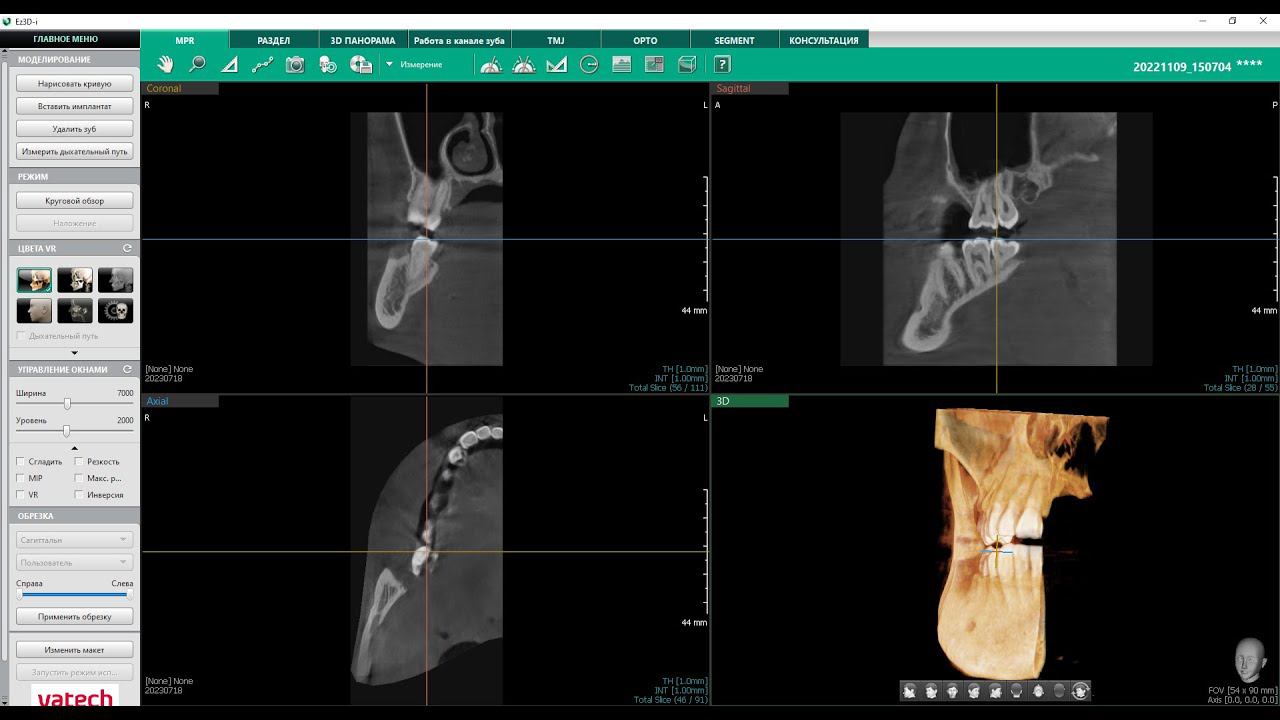Collapse window controls with up arrow
The image size is (1280, 720).
75,447
